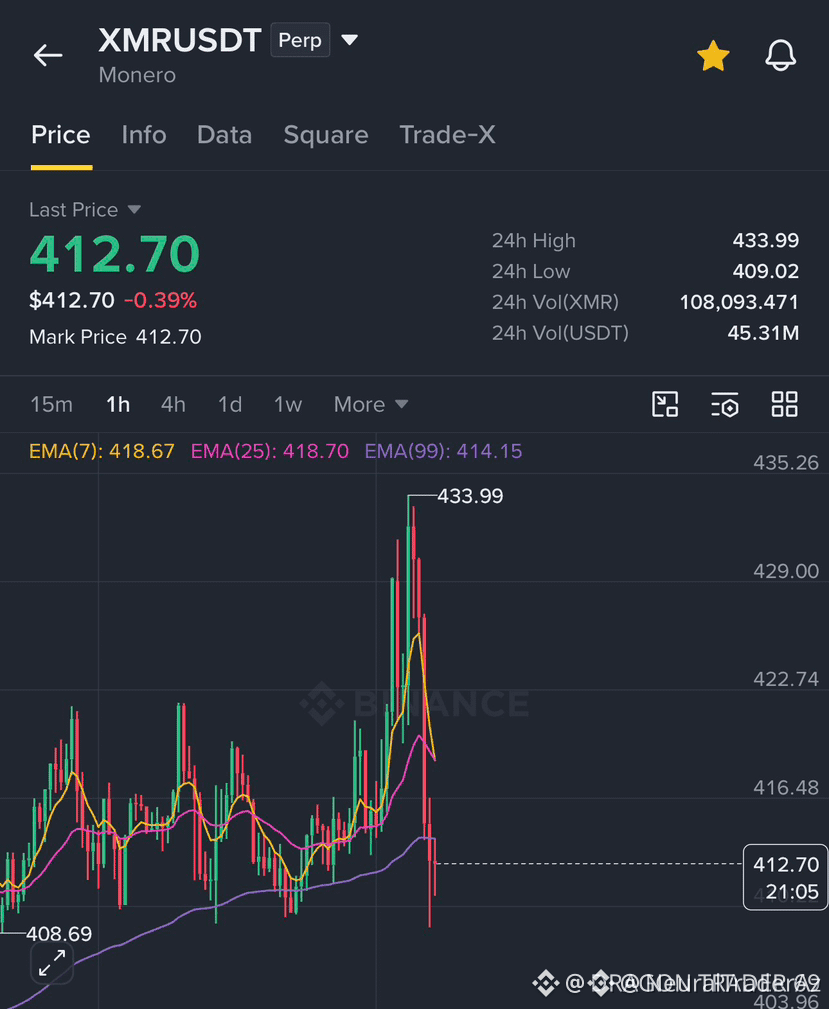Switch to the Square tab
829x1009 pixels.
tap(326, 135)
